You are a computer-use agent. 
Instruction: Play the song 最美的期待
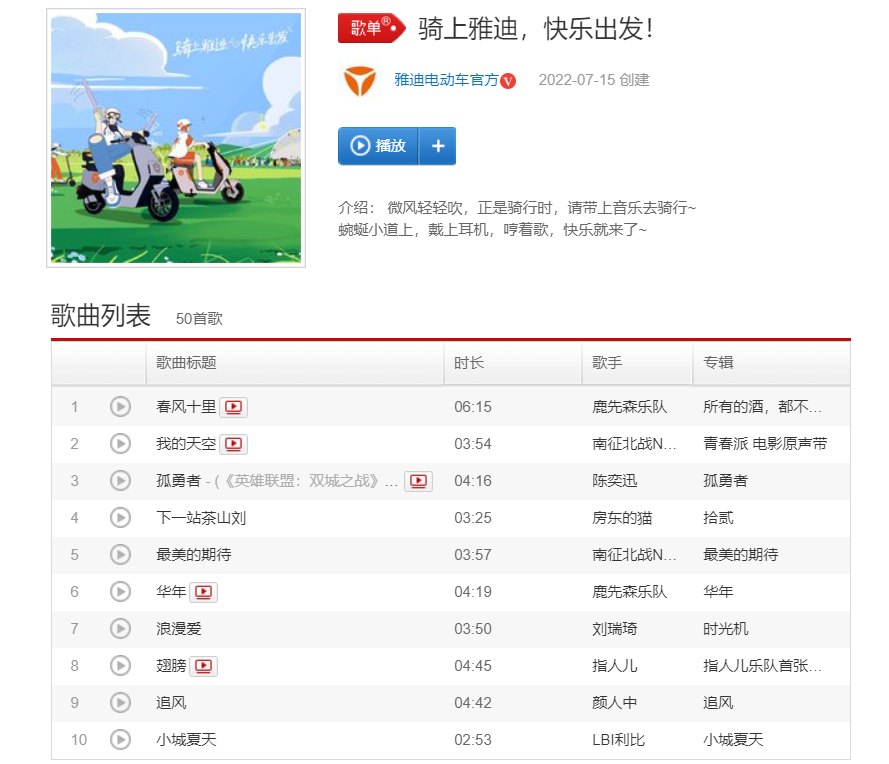click(120, 554)
